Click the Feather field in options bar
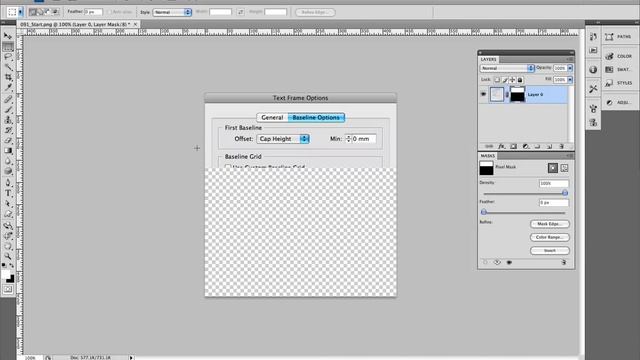Viewport: 640px width, 360px height. point(93,12)
